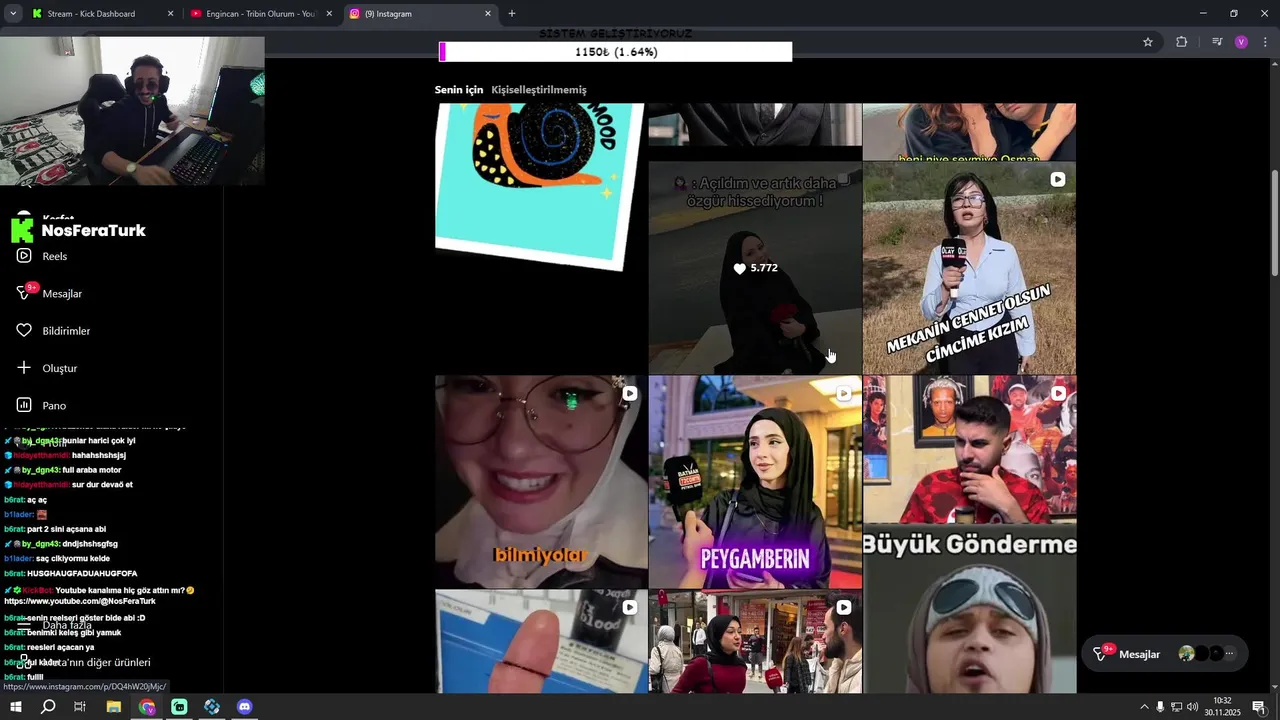Viewport: 1280px width, 720px height.
Task: Open the bilmiyolar glasses reel
Action: click(541, 482)
